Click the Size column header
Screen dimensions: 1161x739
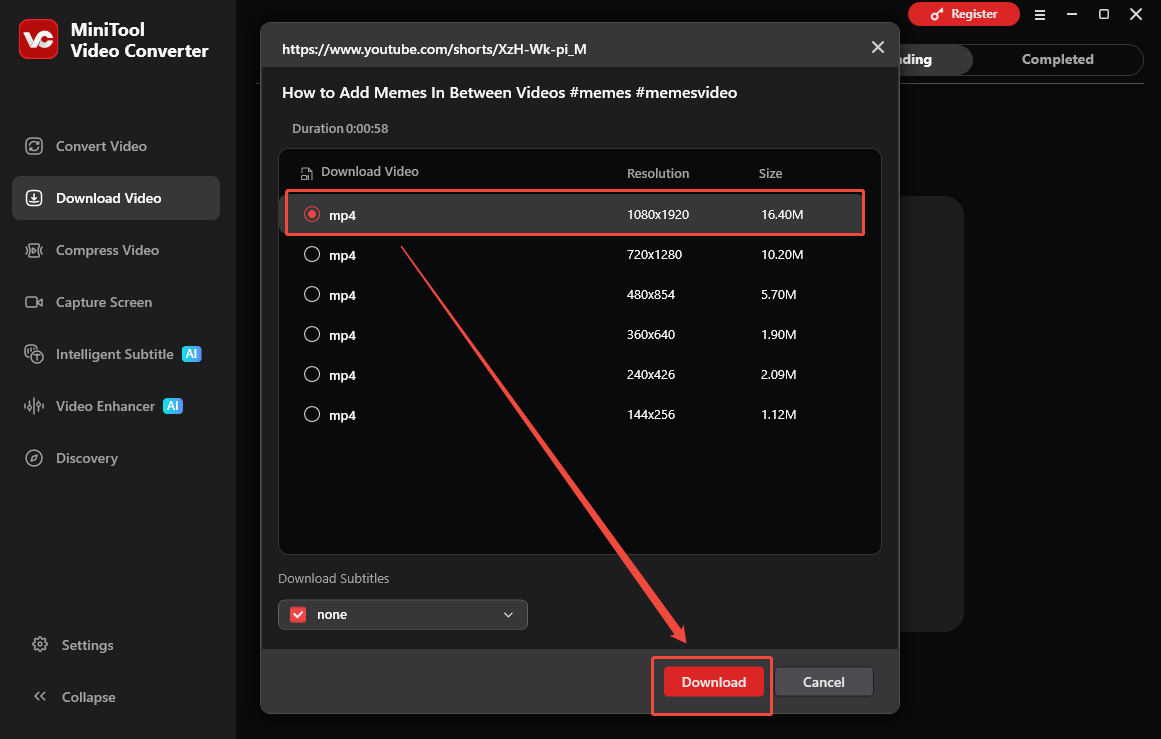(x=770, y=173)
